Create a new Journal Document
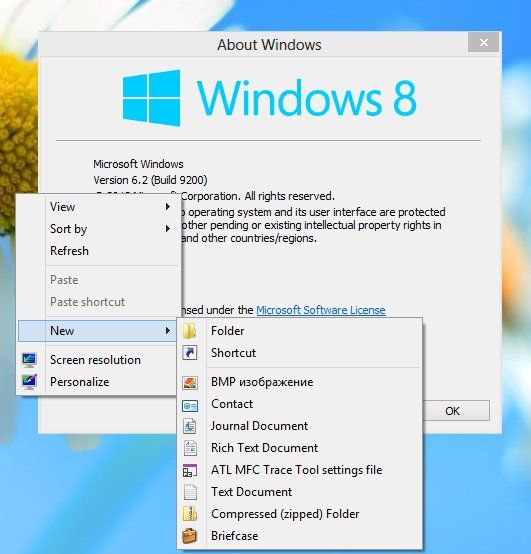The height and width of the screenshot is (554, 531). (x=300, y=426)
